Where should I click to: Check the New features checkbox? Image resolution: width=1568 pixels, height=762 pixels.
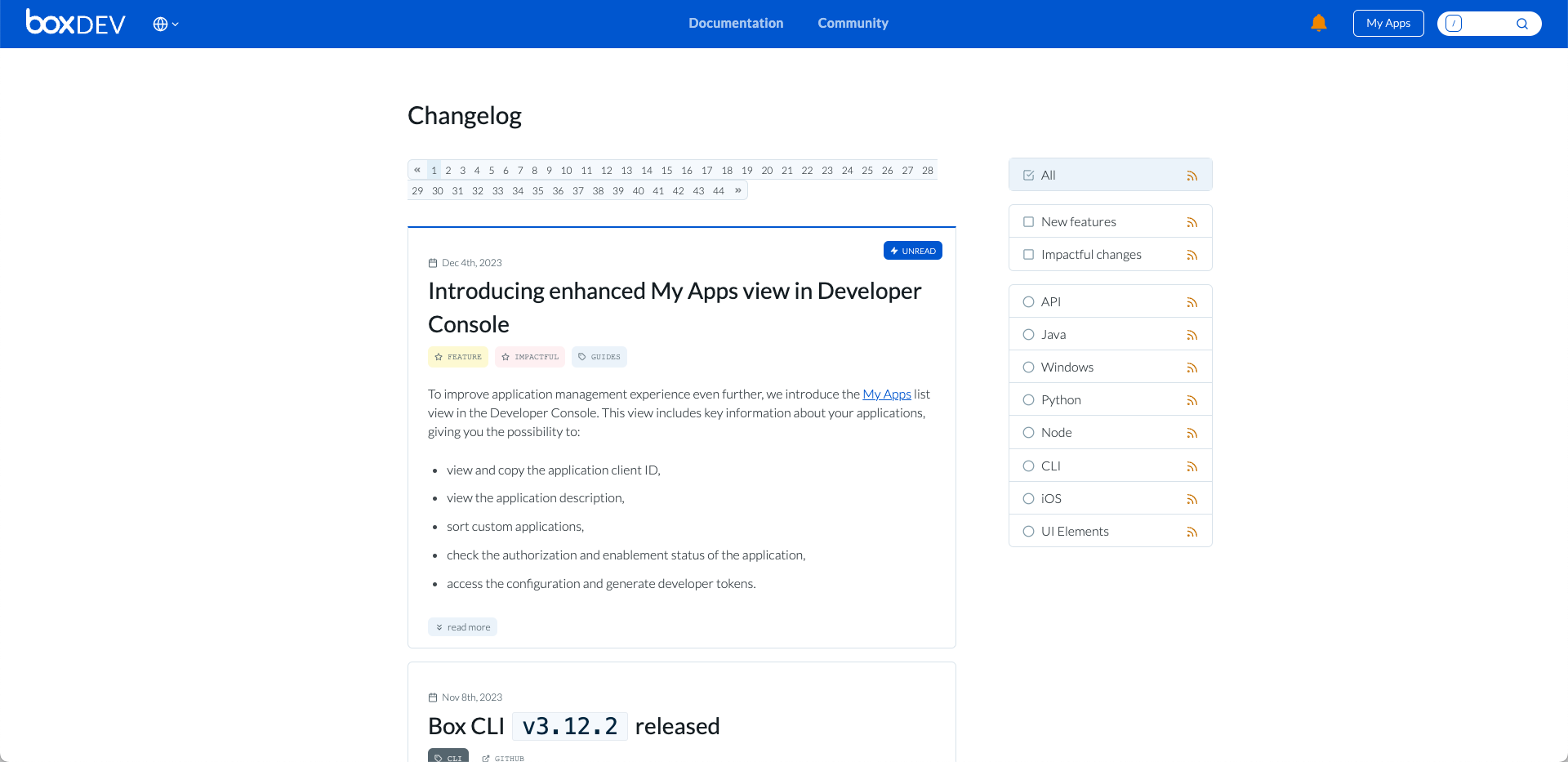tap(1028, 221)
